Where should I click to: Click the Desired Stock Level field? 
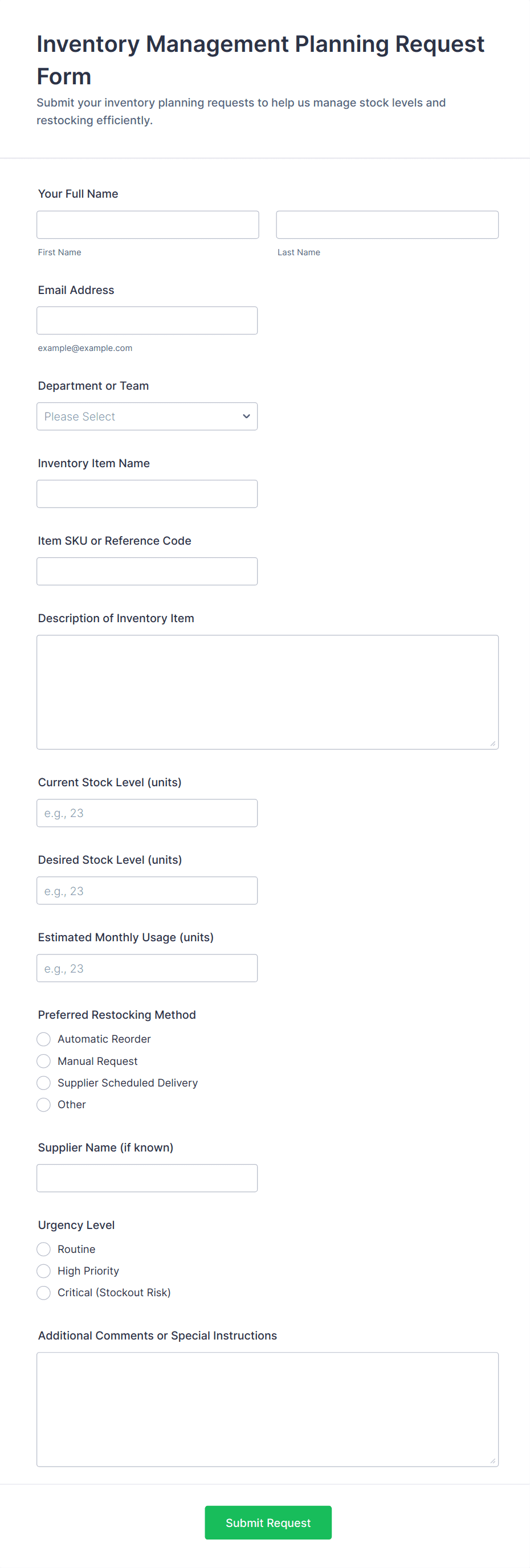[146, 890]
